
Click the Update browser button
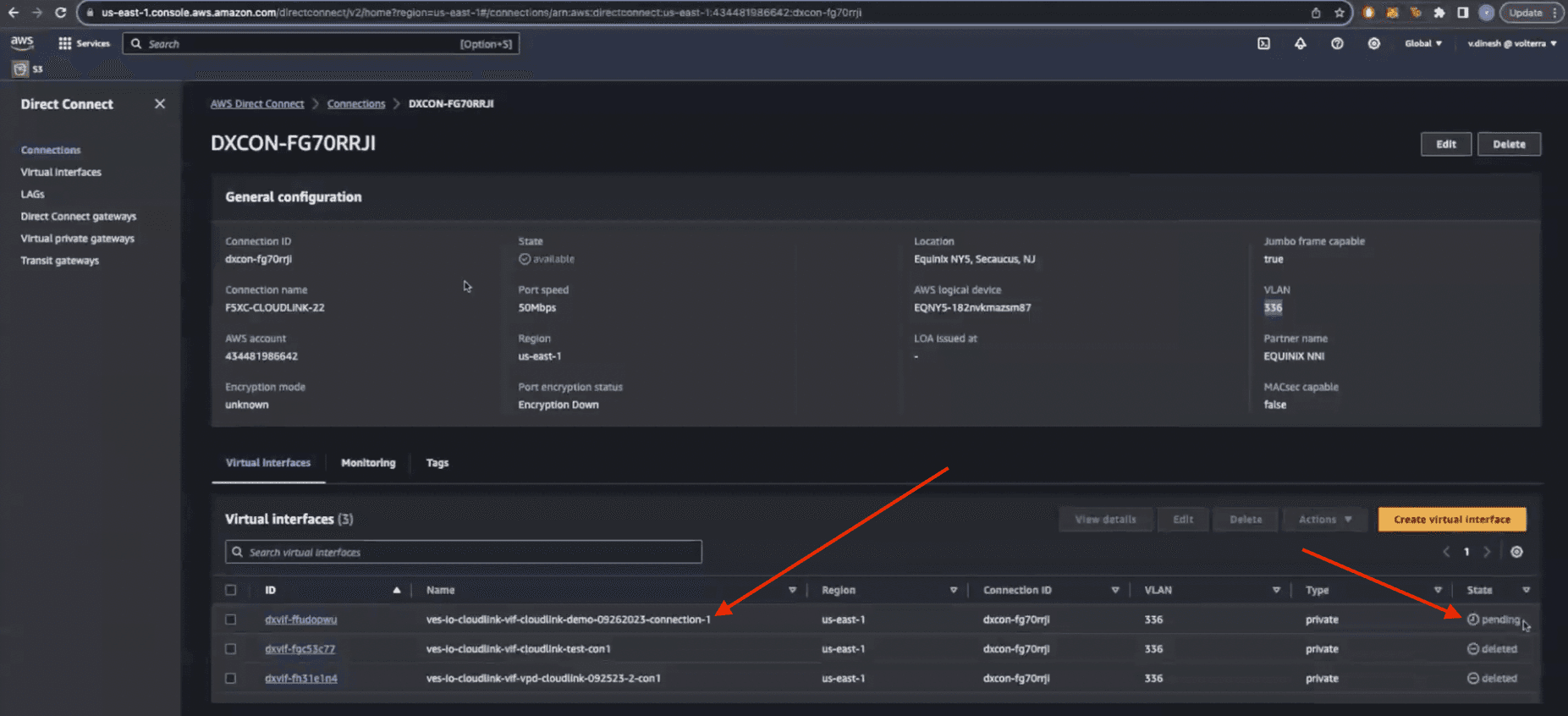pyautogui.click(x=1532, y=13)
